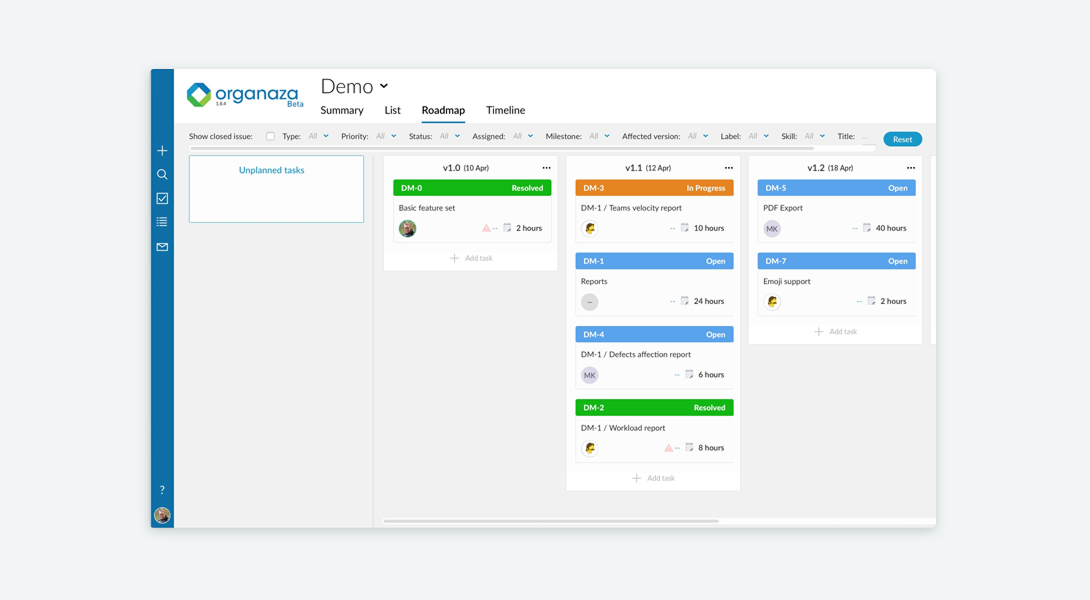
Task: Click the horizontal scrollbar below the roadmap
Action: point(551,521)
